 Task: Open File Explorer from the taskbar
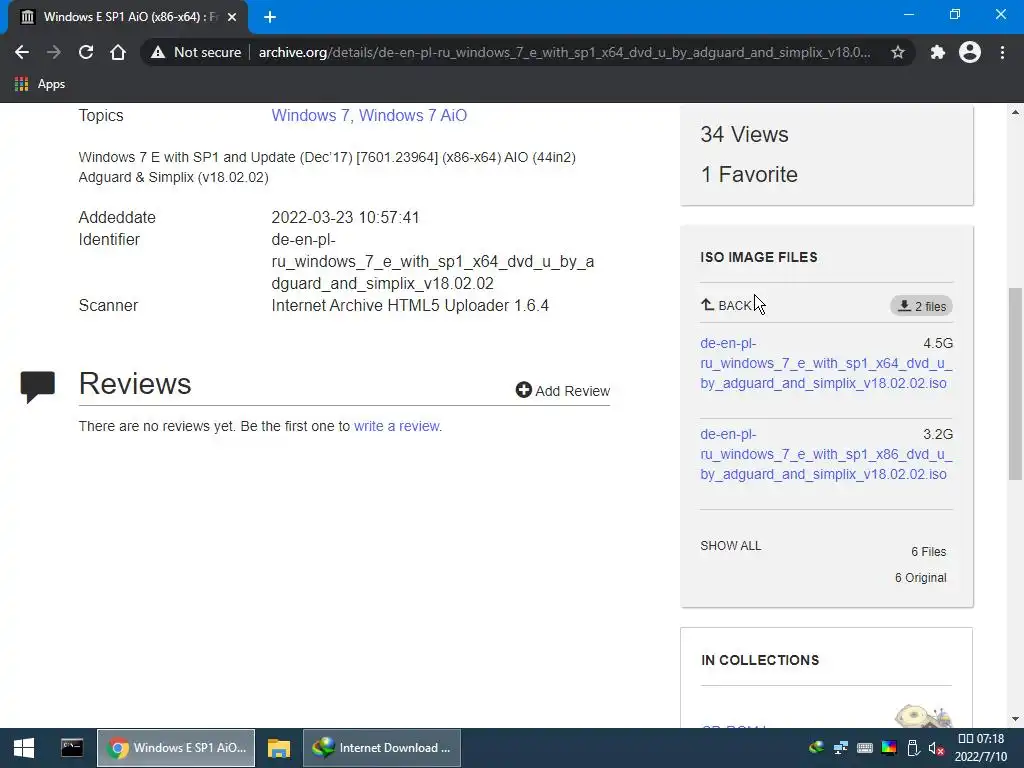[x=279, y=748]
